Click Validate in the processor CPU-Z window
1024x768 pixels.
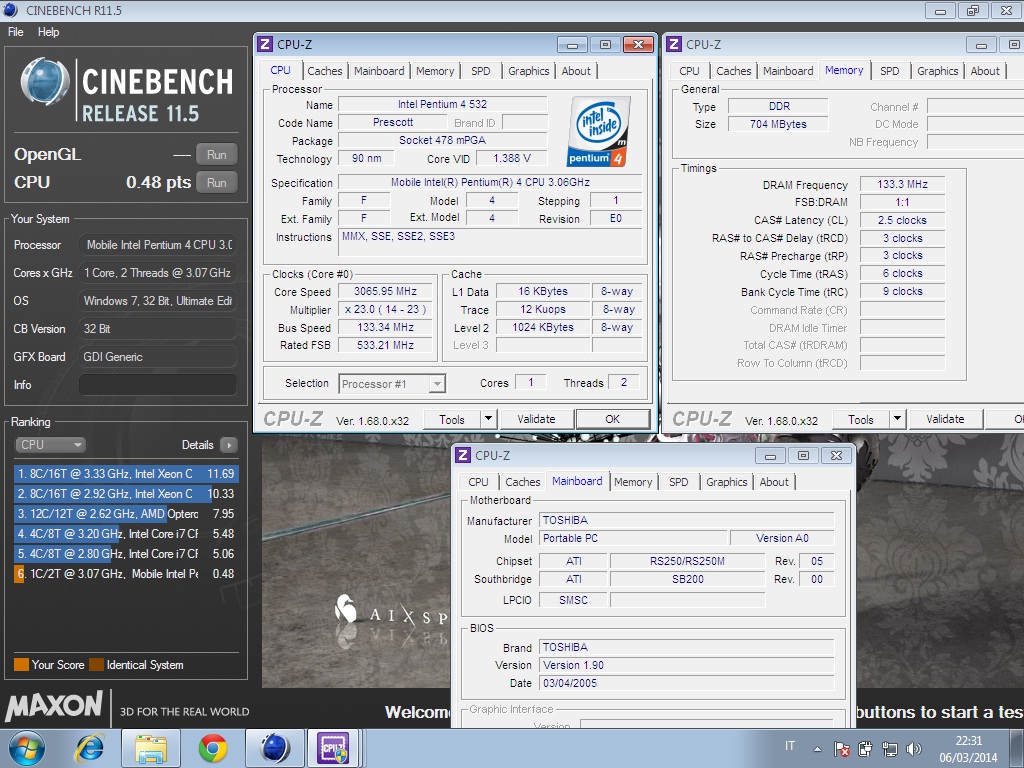536,419
